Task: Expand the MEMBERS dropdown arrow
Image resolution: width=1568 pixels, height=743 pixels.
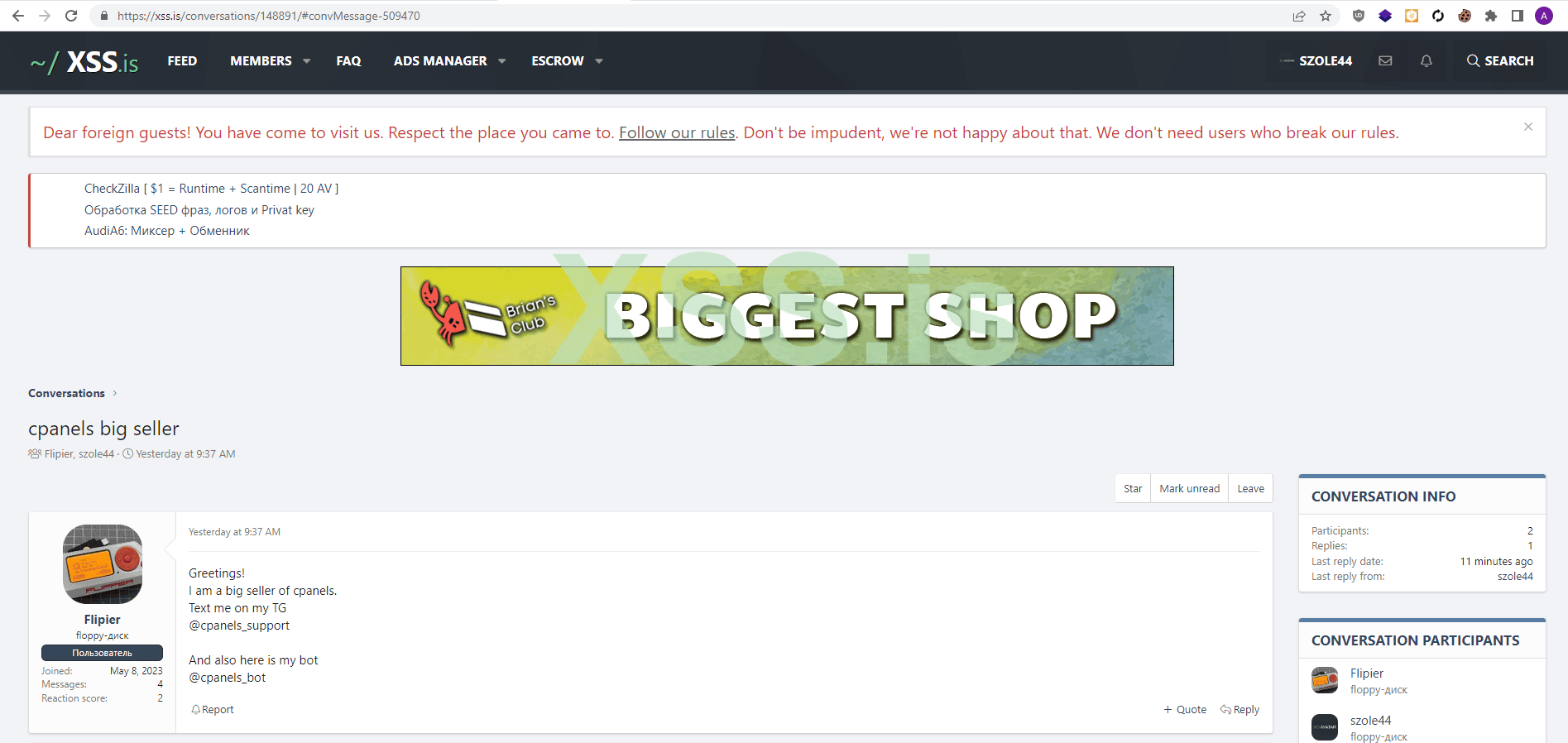Action: (307, 61)
